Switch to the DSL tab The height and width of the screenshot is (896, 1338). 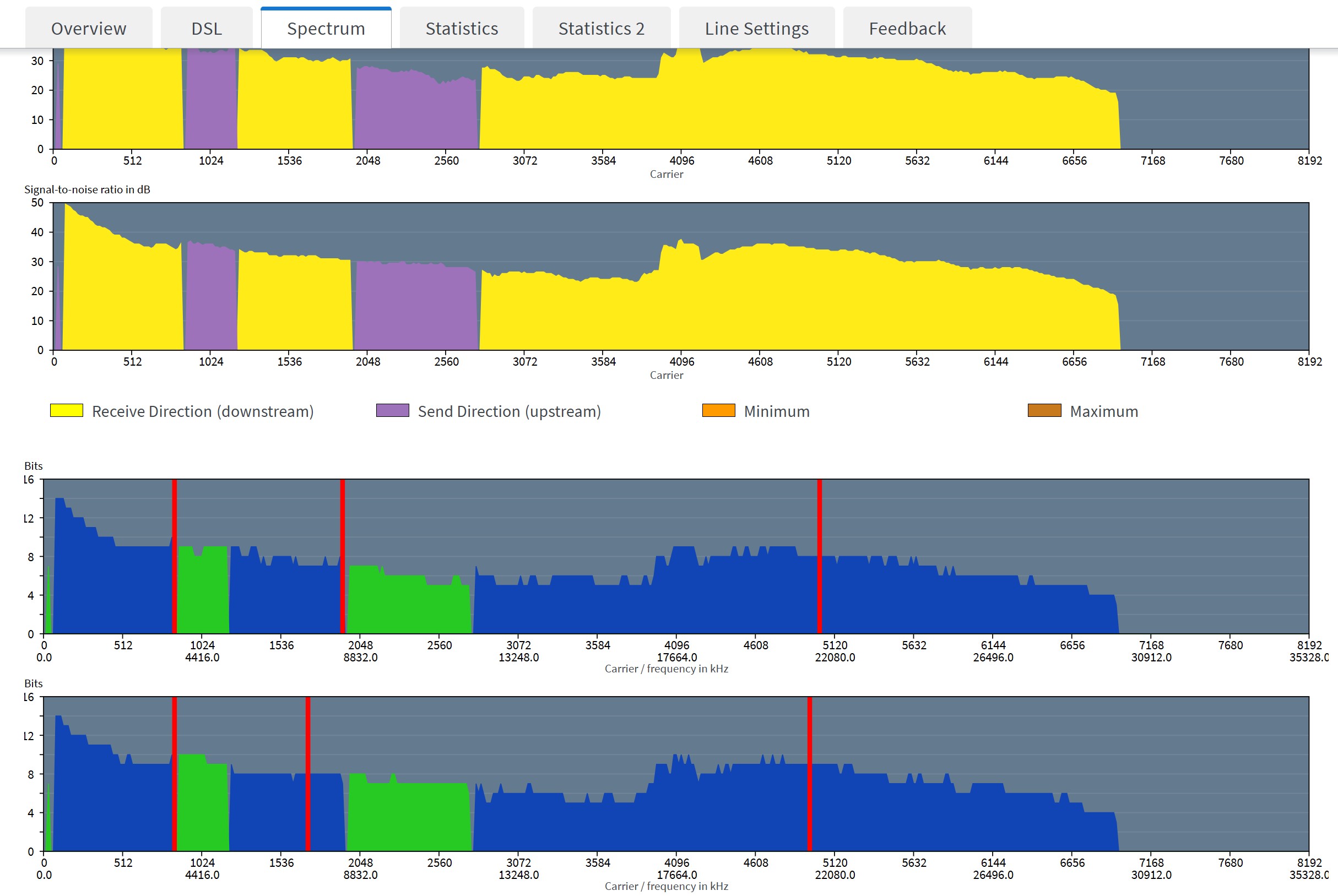click(x=207, y=29)
